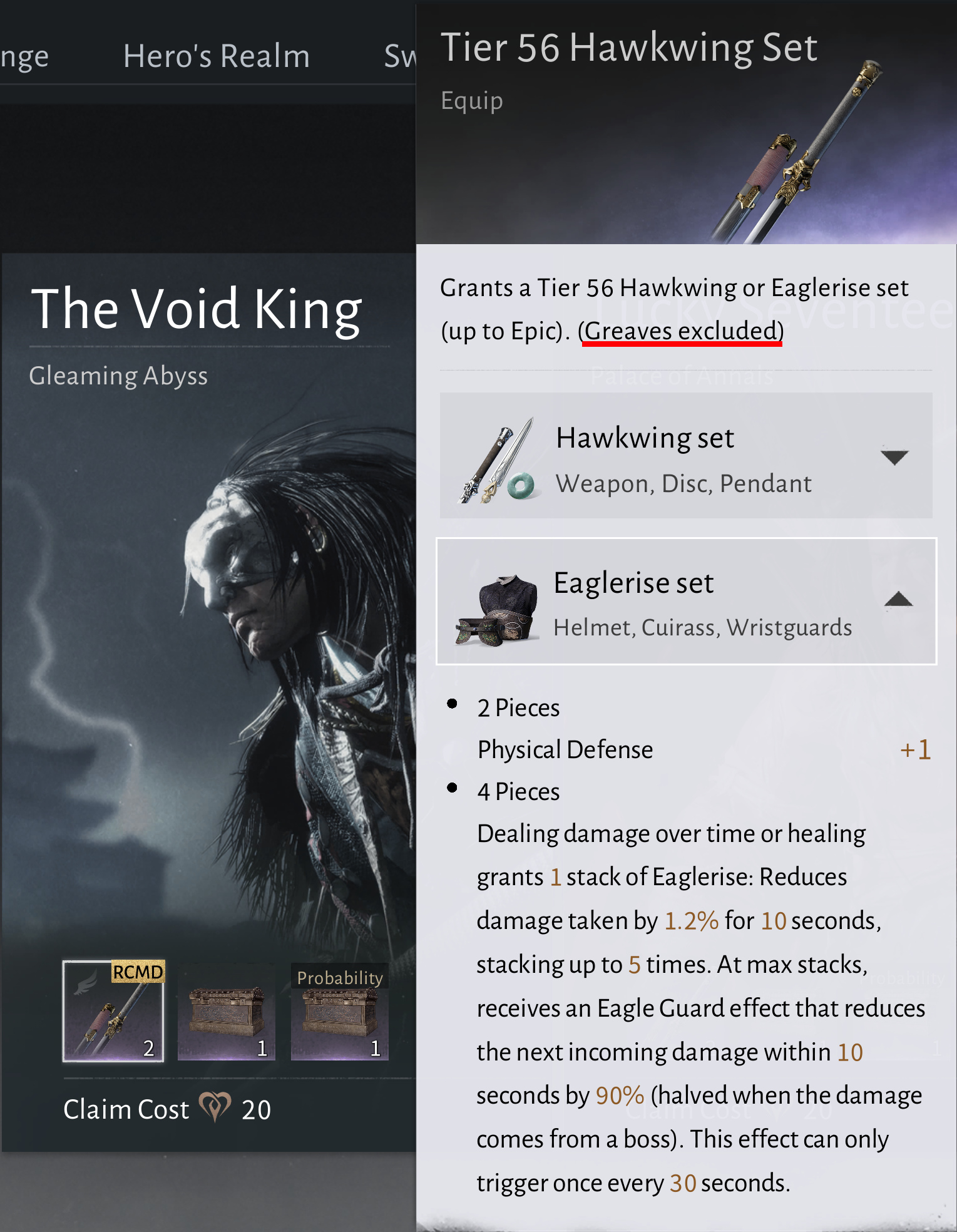The height and width of the screenshot is (1232, 957).
Task: Click the middle treasure chest reward
Action: (x=226, y=1012)
